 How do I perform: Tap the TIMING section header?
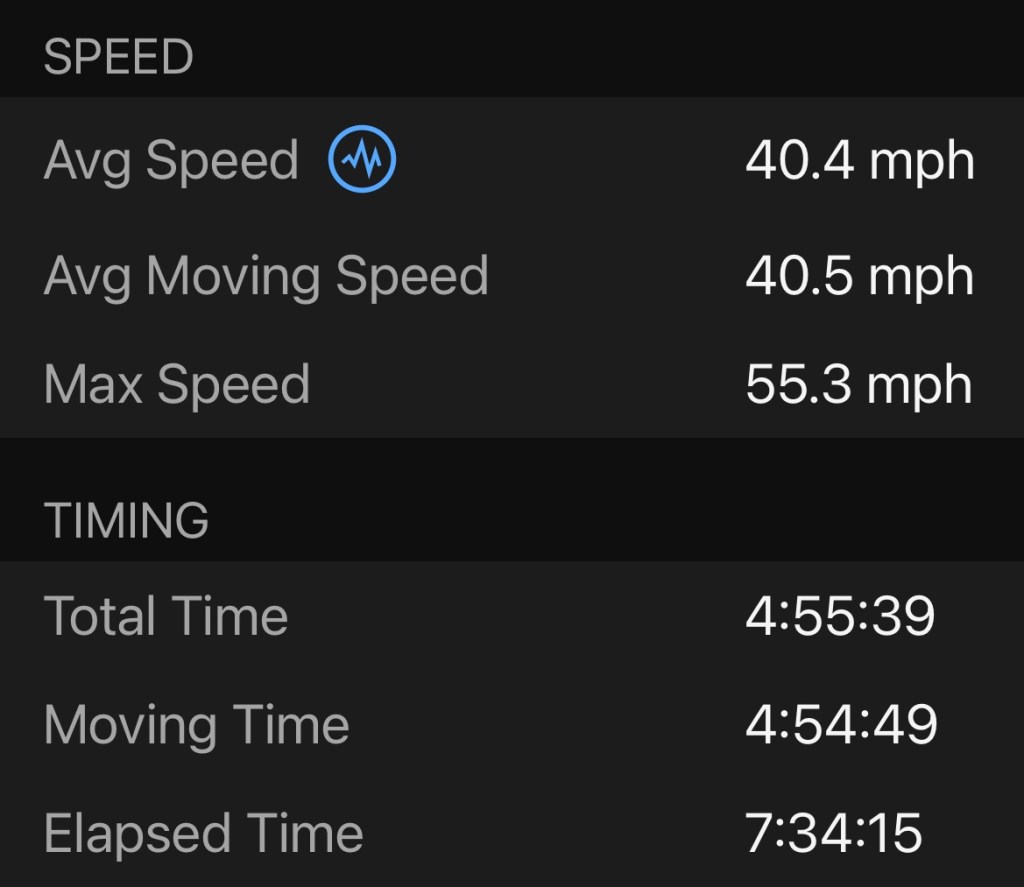coord(126,520)
